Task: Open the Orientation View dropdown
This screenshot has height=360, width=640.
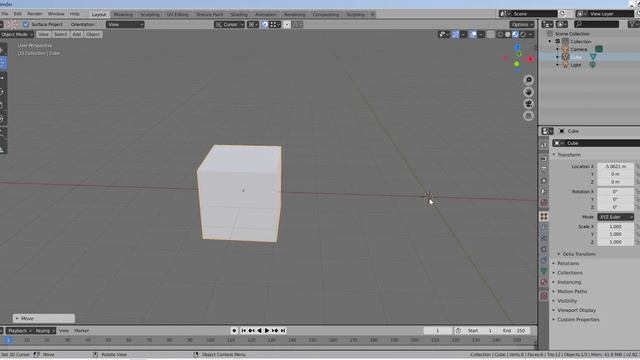Action: click(x=125, y=24)
